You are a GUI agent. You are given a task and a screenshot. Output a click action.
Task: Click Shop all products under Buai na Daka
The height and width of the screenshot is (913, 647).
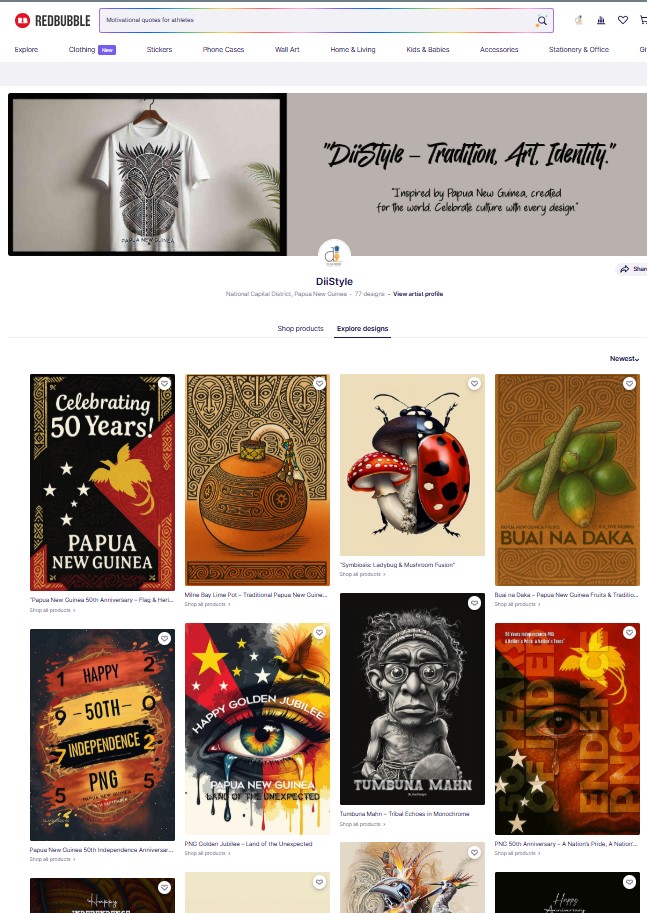tap(517, 604)
